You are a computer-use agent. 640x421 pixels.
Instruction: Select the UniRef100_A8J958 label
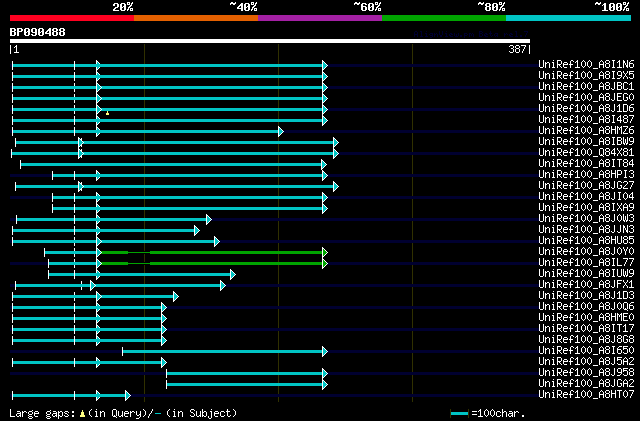(x=586, y=373)
